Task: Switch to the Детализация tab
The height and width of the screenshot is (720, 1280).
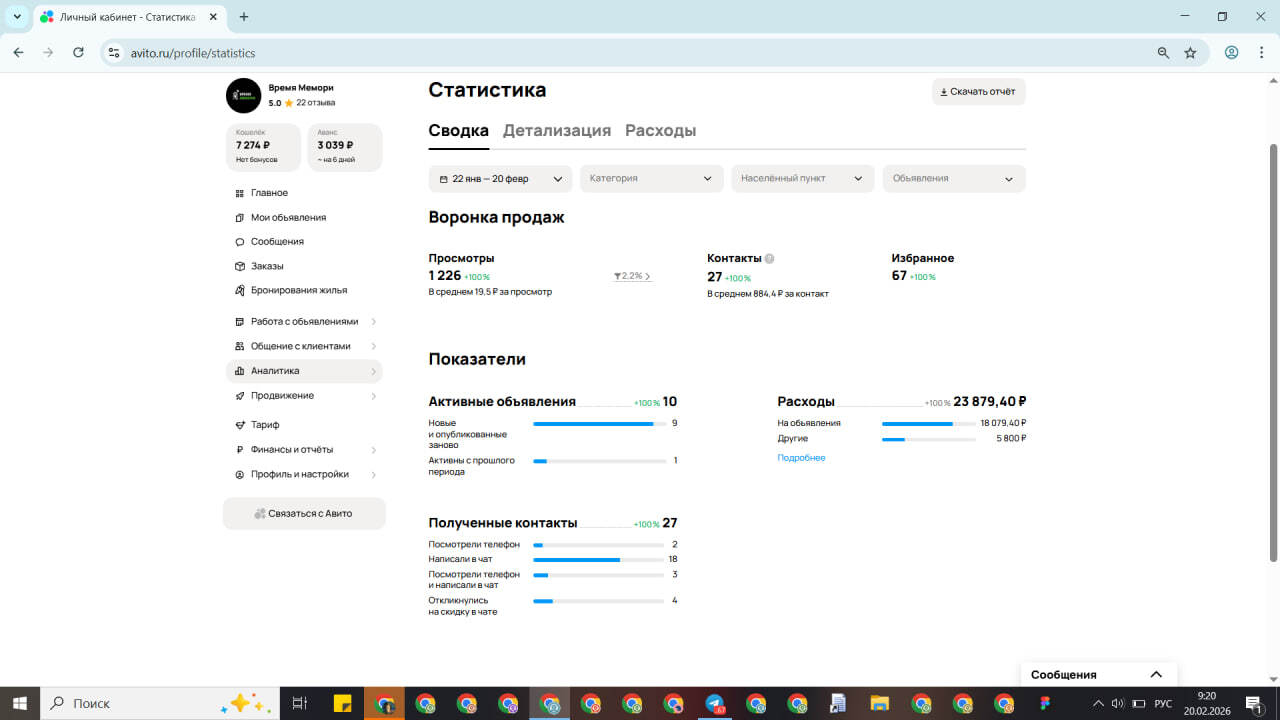Action: (x=557, y=131)
